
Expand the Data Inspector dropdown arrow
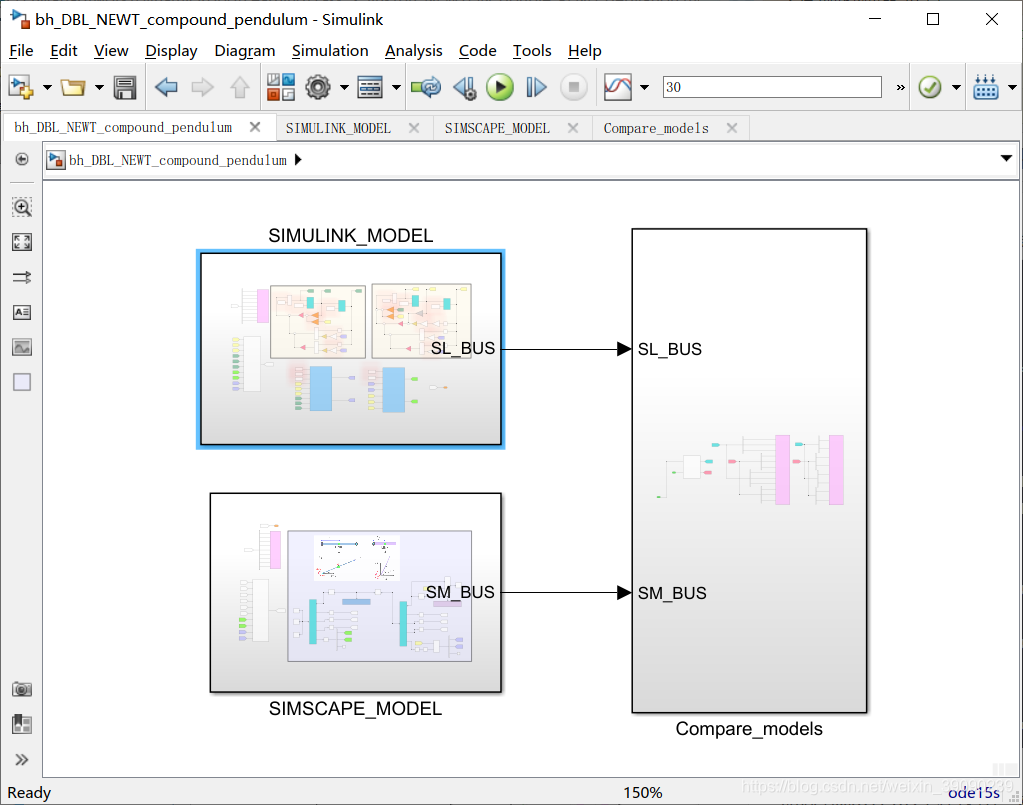coord(645,87)
